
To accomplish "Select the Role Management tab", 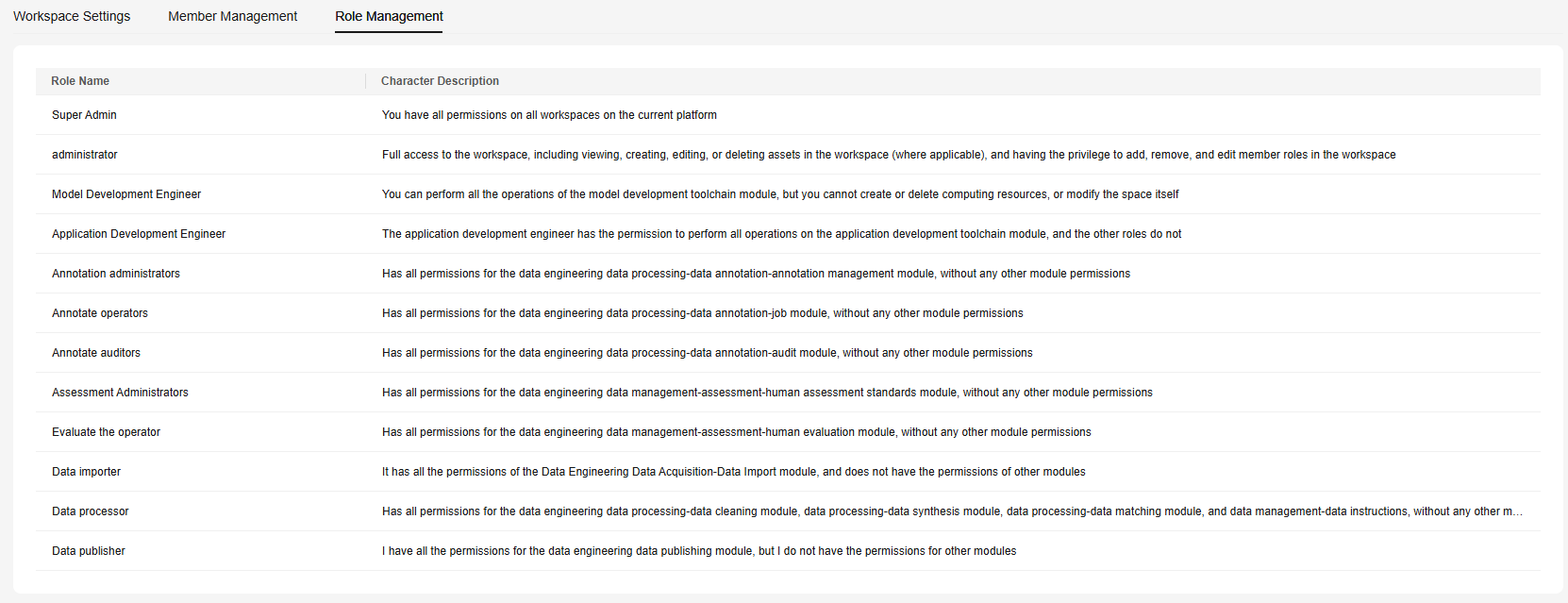I will [x=389, y=16].
